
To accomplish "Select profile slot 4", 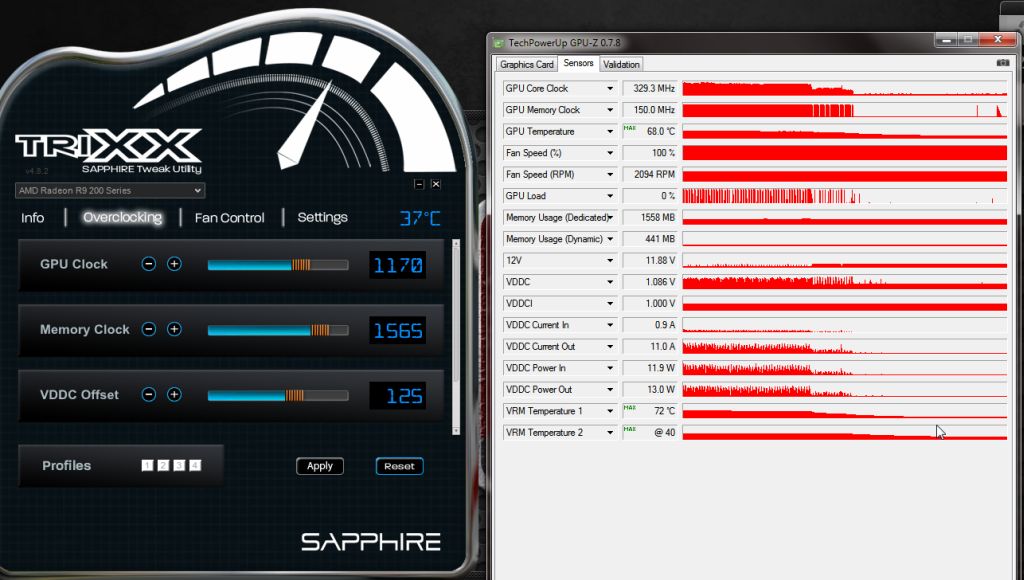I will pyautogui.click(x=195, y=465).
